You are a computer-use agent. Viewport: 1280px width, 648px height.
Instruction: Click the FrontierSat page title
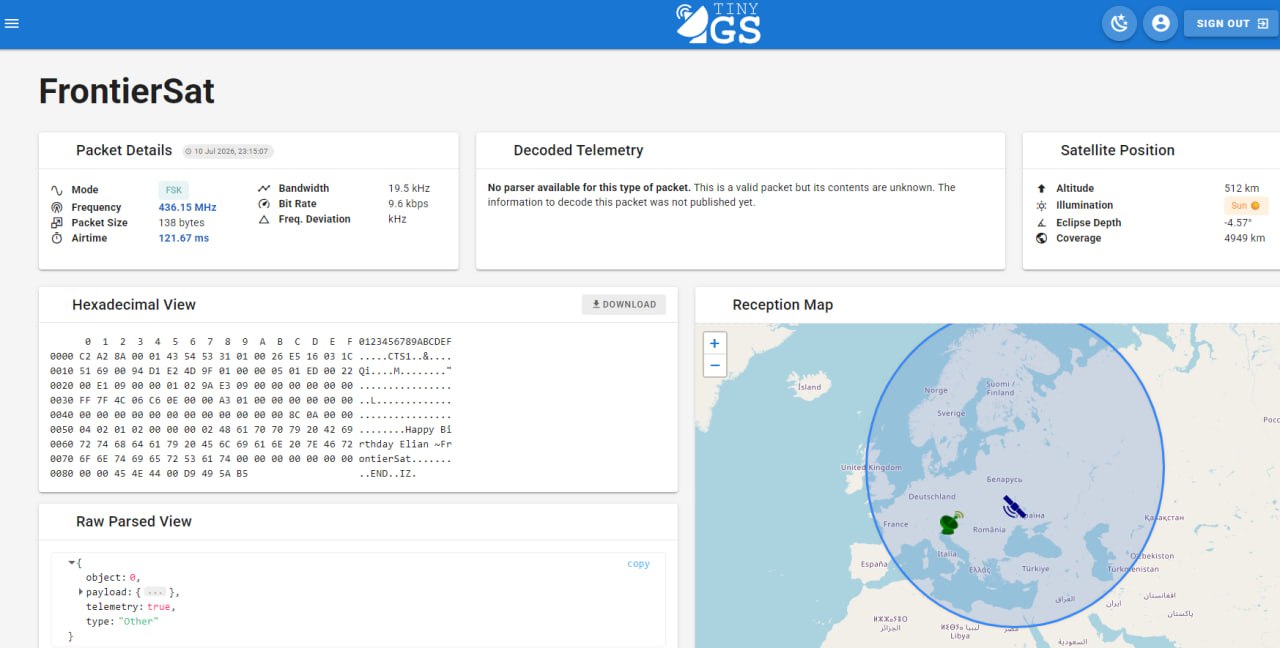(x=127, y=91)
